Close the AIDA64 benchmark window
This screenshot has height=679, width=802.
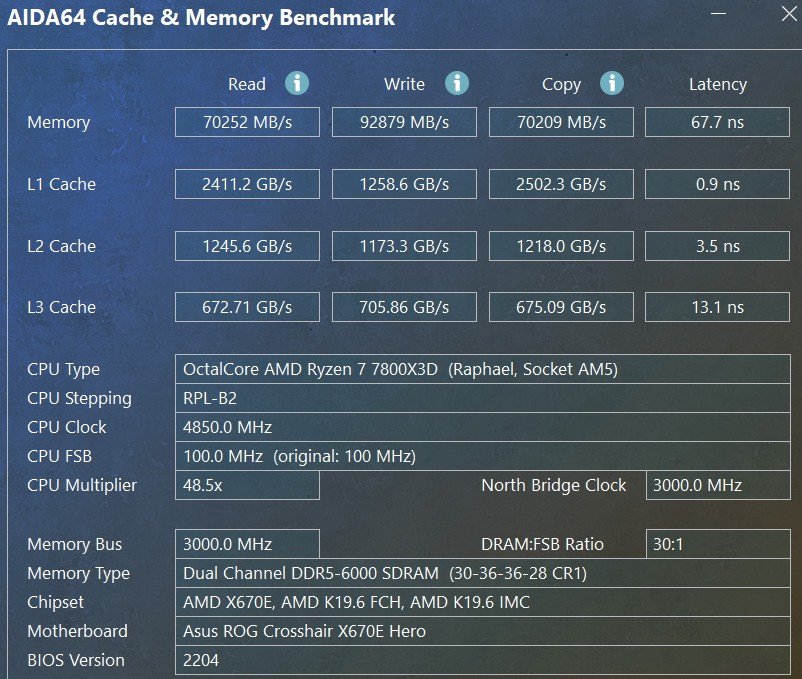(789, 14)
